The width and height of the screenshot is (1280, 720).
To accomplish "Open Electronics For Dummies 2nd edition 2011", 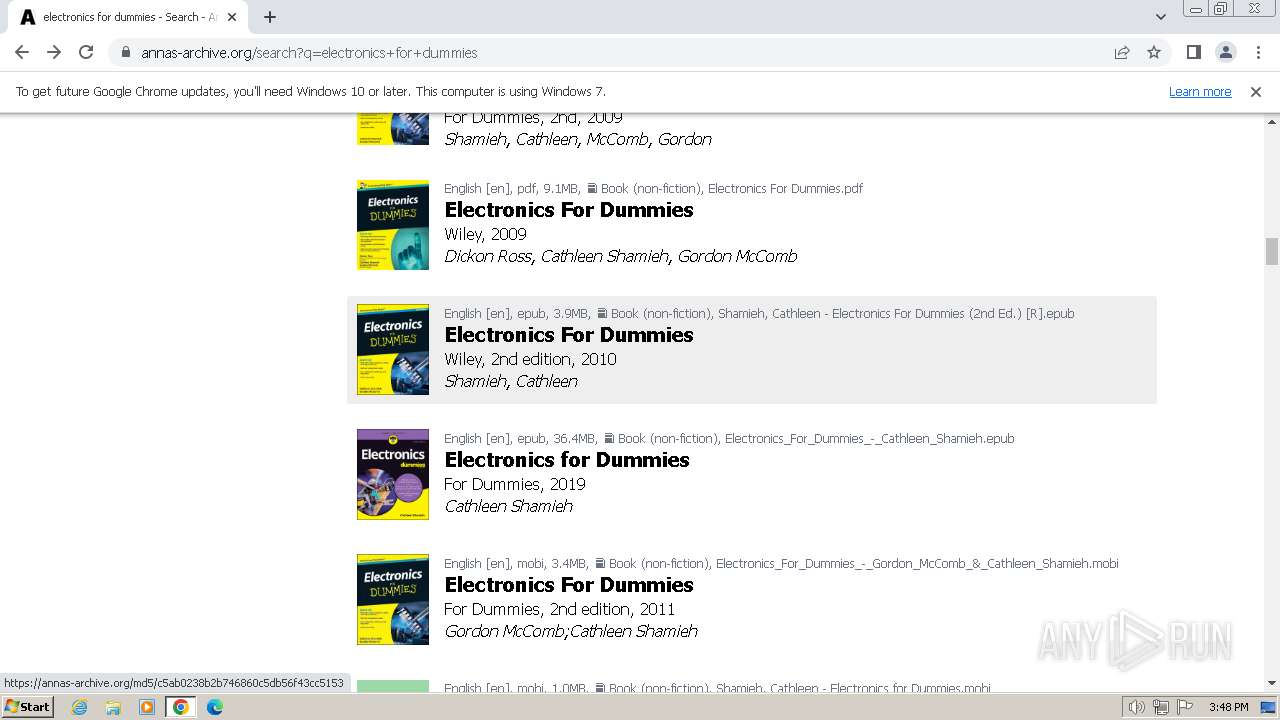I will [569, 585].
